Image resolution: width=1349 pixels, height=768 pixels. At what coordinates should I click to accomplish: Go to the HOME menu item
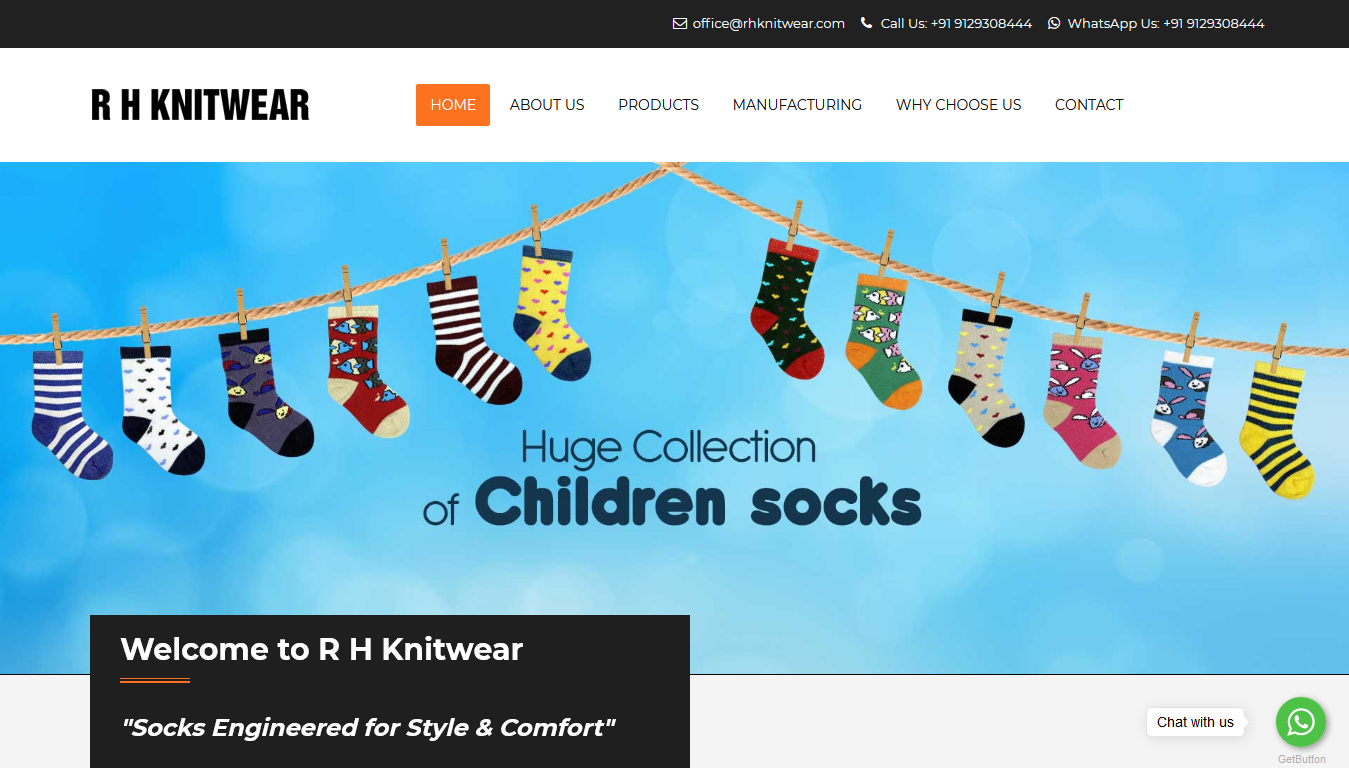tap(453, 105)
